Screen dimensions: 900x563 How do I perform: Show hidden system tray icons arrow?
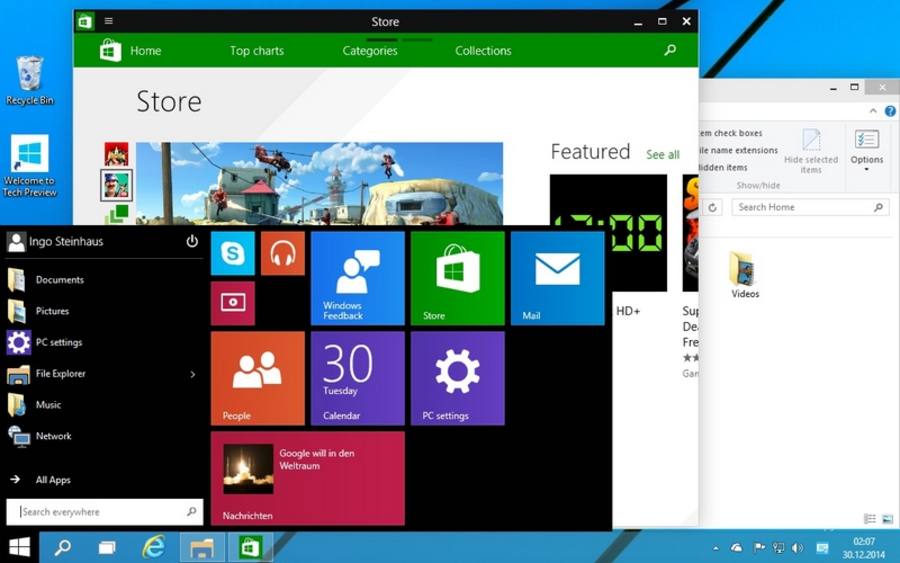[x=716, y=549]
